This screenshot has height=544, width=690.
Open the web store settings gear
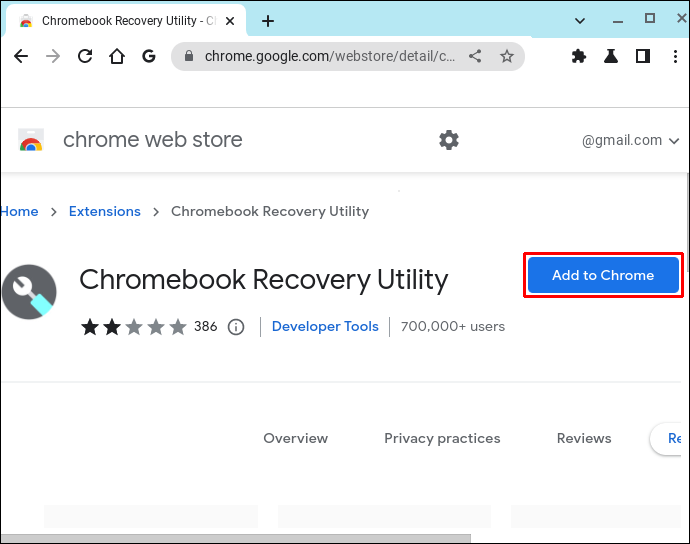449,140
